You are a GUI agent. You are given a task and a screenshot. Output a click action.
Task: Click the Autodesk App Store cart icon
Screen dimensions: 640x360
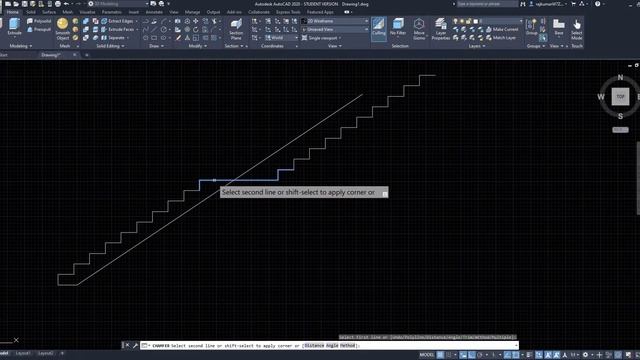coord(573,4)
